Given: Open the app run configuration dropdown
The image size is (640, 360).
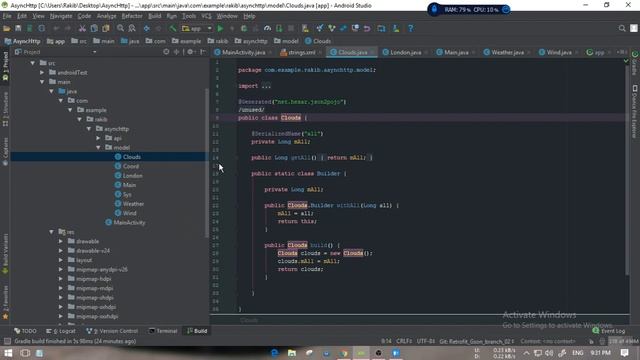Looking at the screenshot, I should click(197, 28).
